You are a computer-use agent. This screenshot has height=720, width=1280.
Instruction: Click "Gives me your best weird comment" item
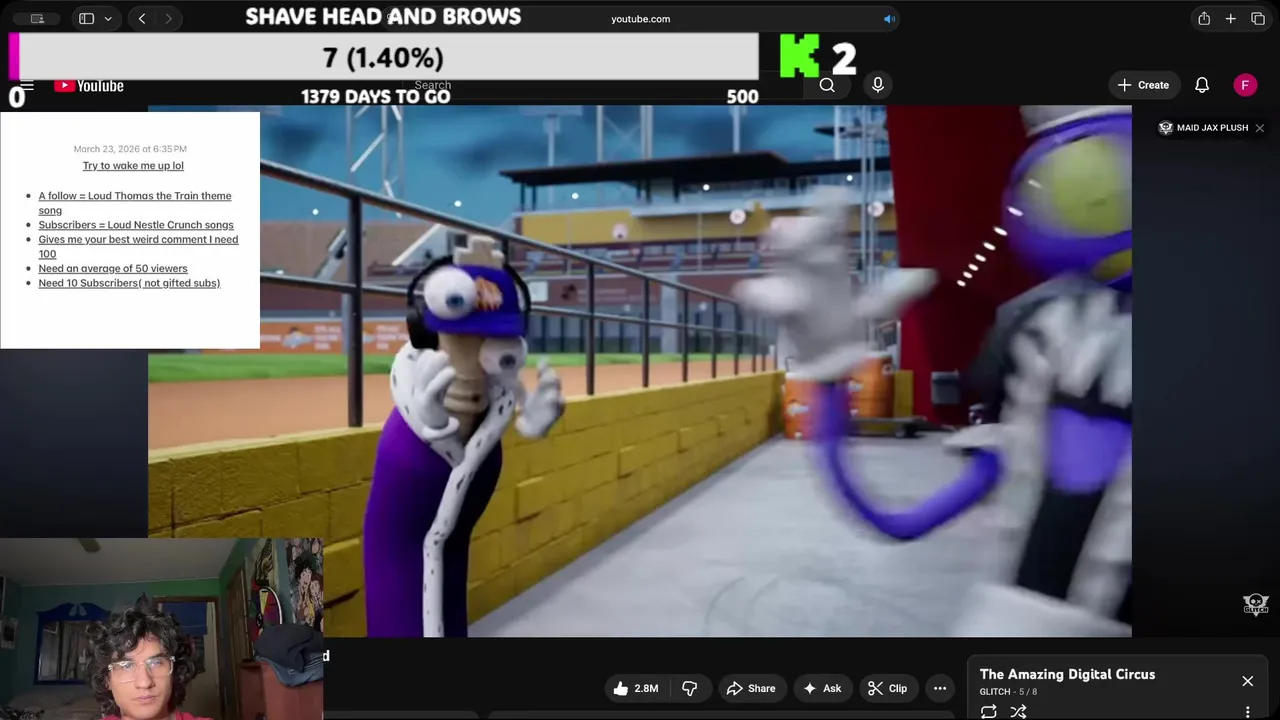(x=138, y=246)
